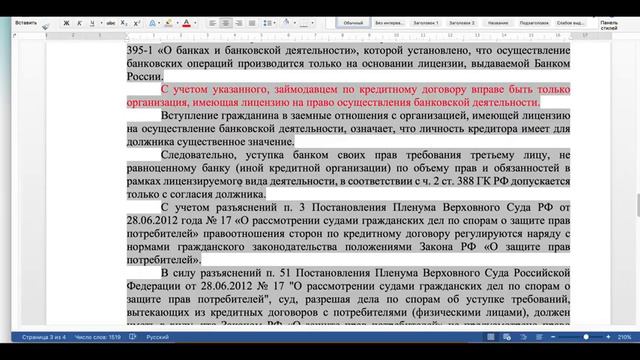Click the vertical scrollbar thumb
Screen dimensions: 640x360
click(638, 205)
